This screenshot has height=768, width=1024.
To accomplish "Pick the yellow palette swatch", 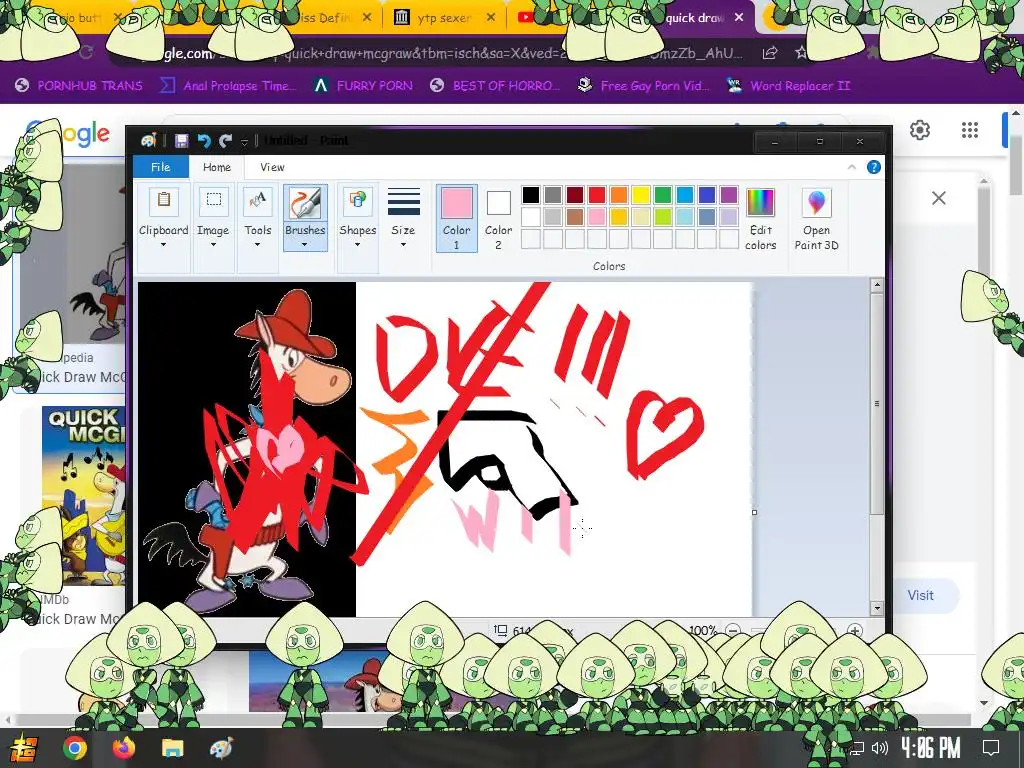I will click(x=641, y=195).
